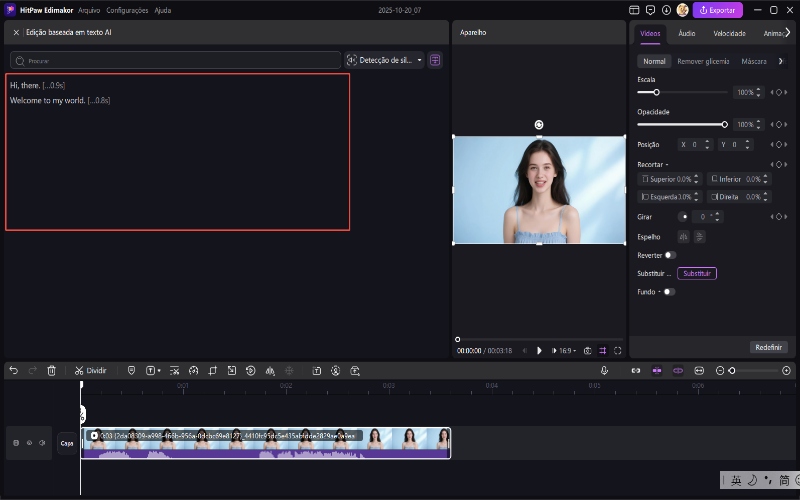Play the video preview

(539, 351)
